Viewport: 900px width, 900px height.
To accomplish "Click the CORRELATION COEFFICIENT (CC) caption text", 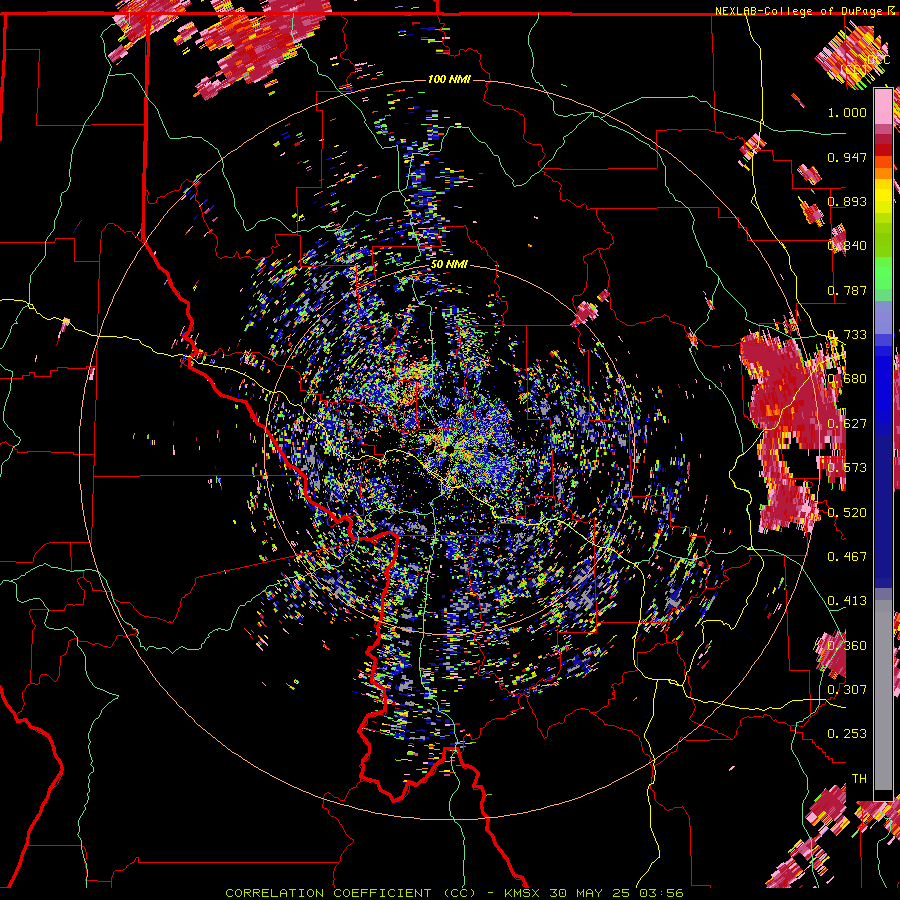I will tap(350, 893).
